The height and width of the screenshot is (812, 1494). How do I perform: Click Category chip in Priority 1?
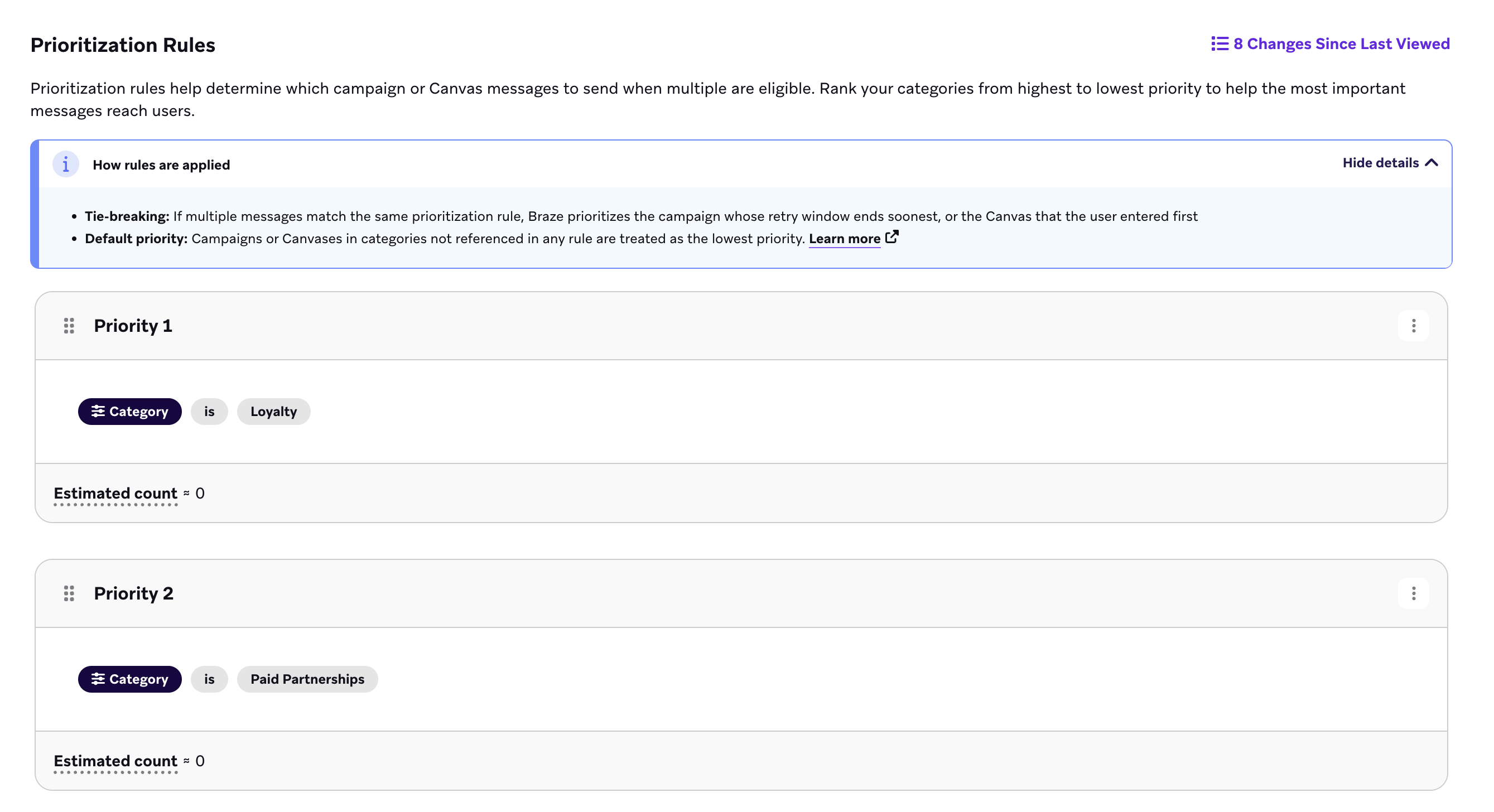pos(130,412)
